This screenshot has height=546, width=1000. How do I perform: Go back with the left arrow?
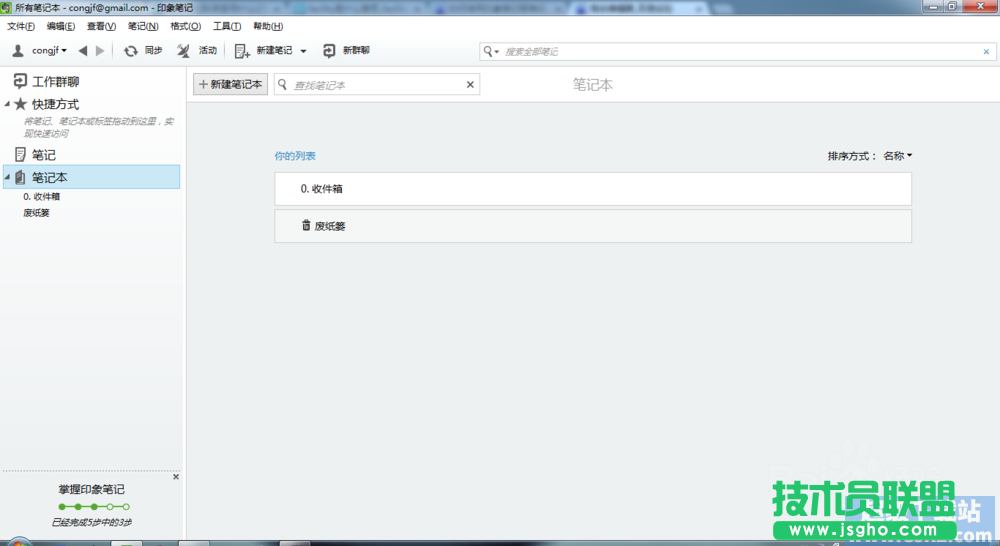pos(83,50)
